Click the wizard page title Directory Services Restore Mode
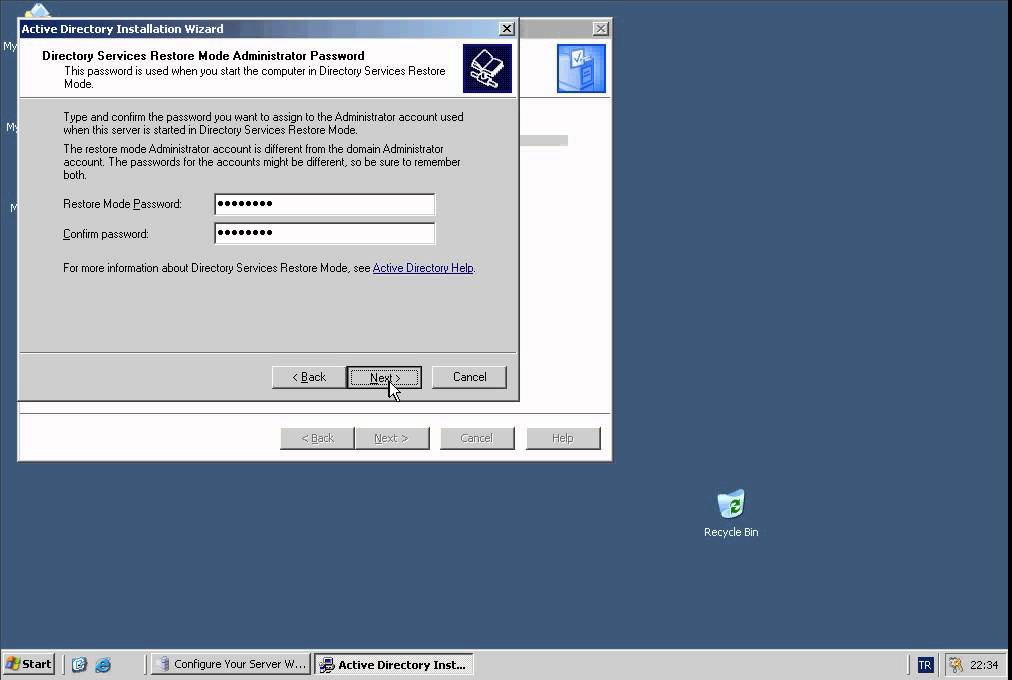Screen dimensions: 1012x680 tap(203, 55)
